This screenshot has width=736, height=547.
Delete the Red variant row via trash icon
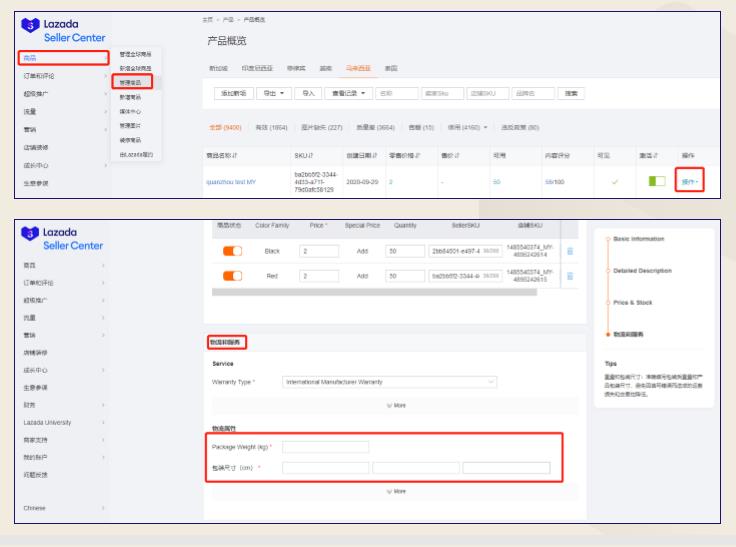click(570, 275)
